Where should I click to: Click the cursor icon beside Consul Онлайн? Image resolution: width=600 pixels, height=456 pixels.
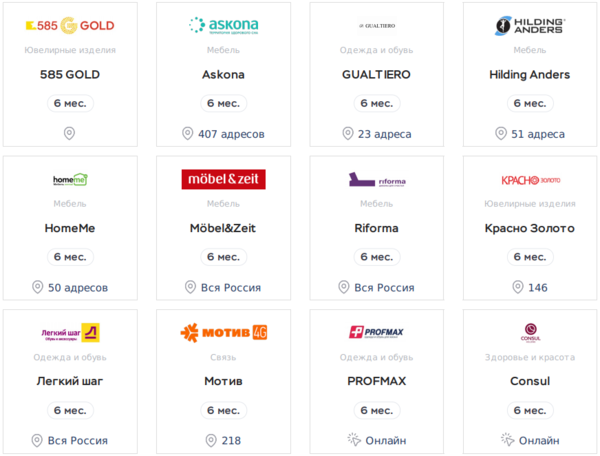pos(507,440)
